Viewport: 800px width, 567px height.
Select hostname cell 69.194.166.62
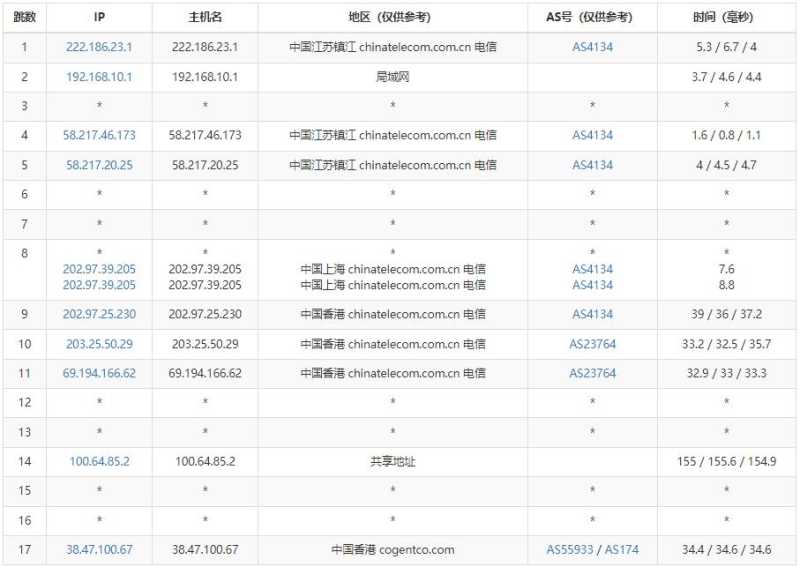tap(205, 373)
